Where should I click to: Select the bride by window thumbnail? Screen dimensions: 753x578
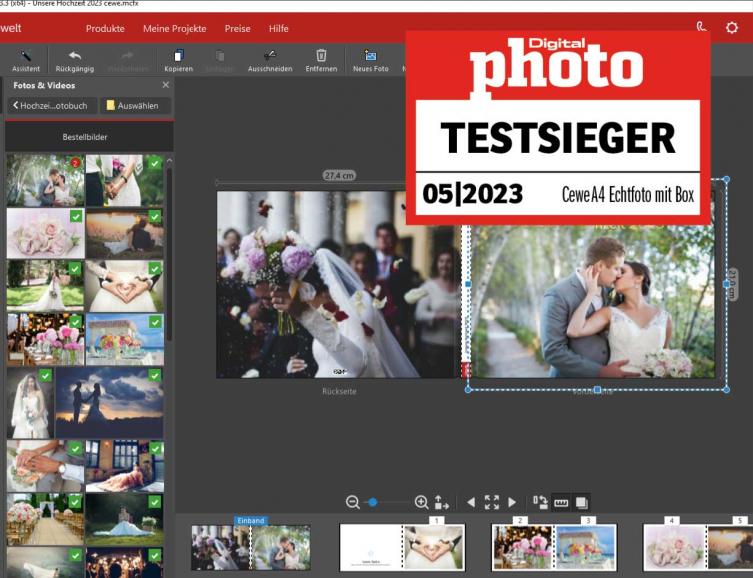124,466
